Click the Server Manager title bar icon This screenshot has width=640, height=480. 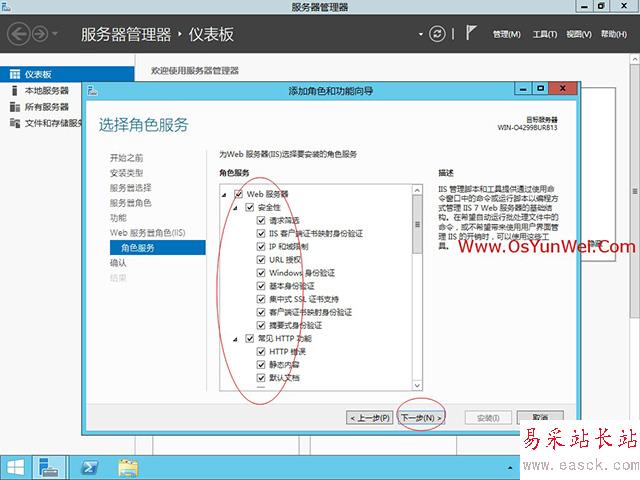pos(6,6)
